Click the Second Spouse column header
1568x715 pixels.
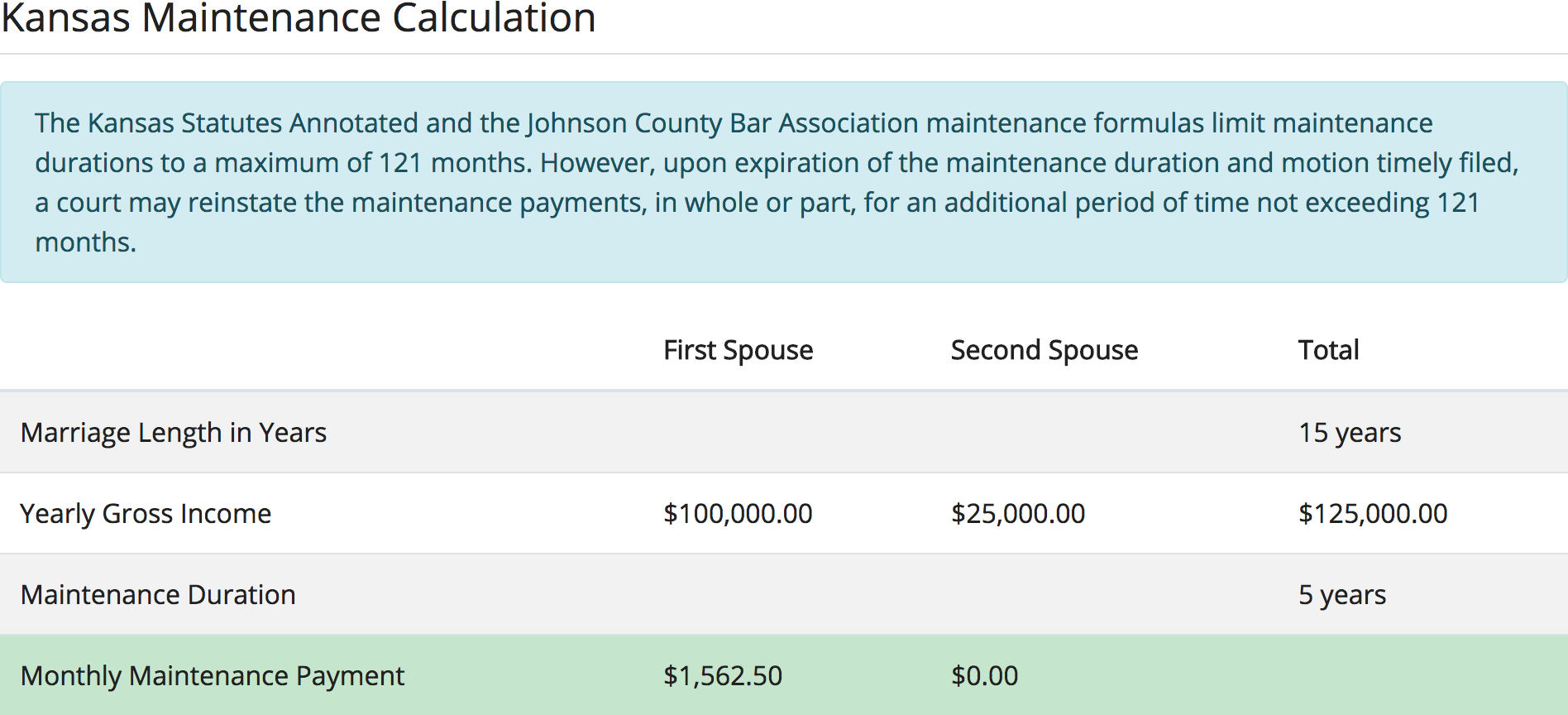click(x=1044, y=350)
